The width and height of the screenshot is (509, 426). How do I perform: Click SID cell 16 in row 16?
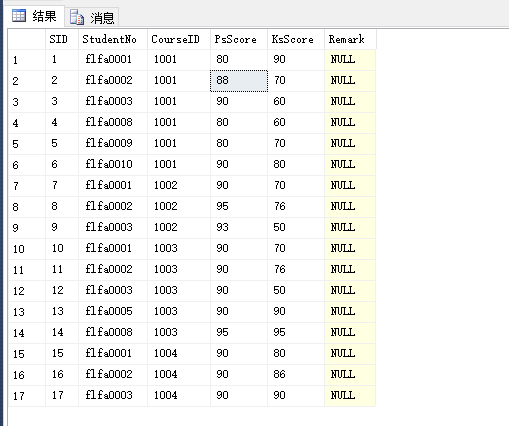(x=62, y=375)
